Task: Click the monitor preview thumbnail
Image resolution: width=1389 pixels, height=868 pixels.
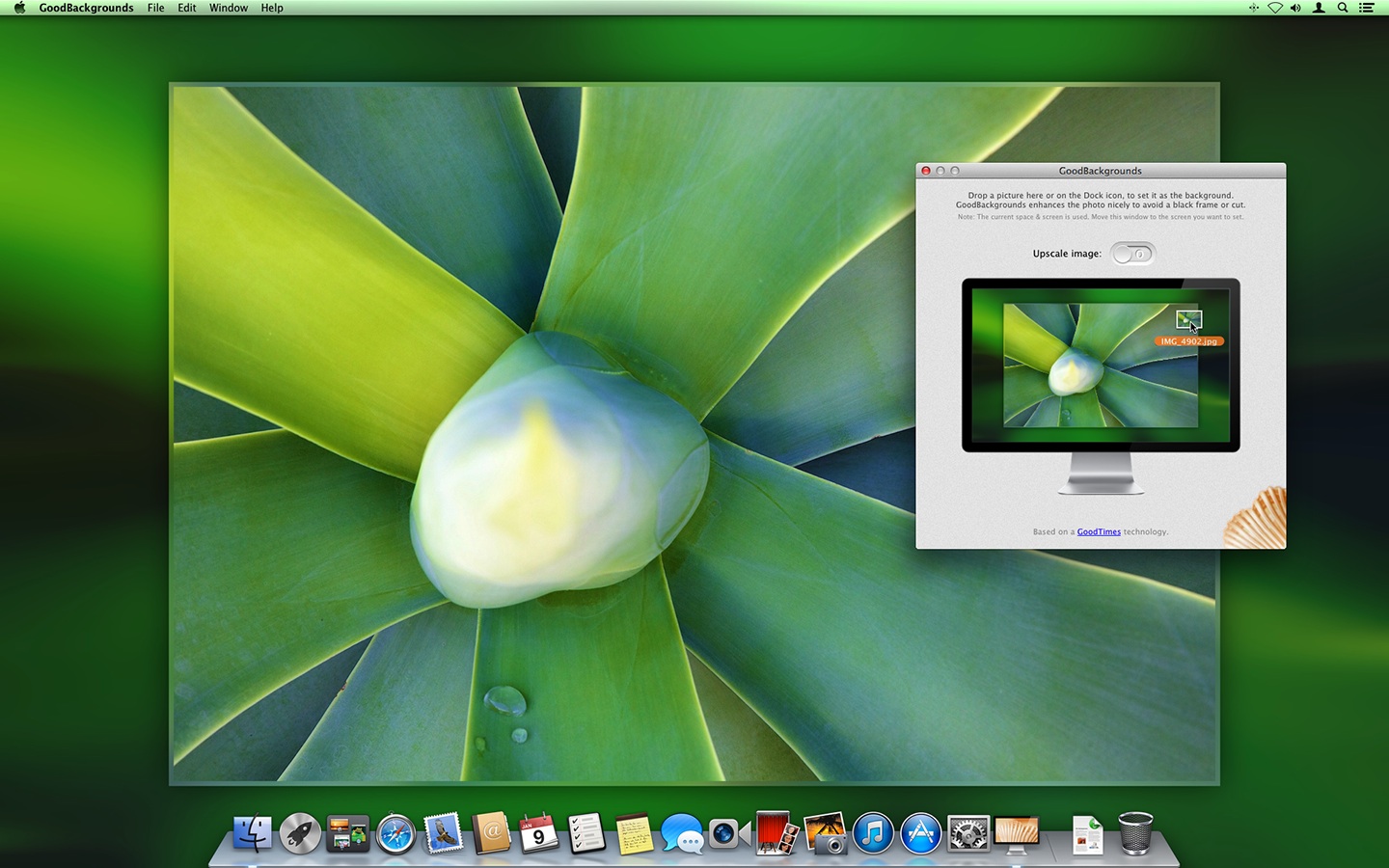Action: tap(1101, 365)
